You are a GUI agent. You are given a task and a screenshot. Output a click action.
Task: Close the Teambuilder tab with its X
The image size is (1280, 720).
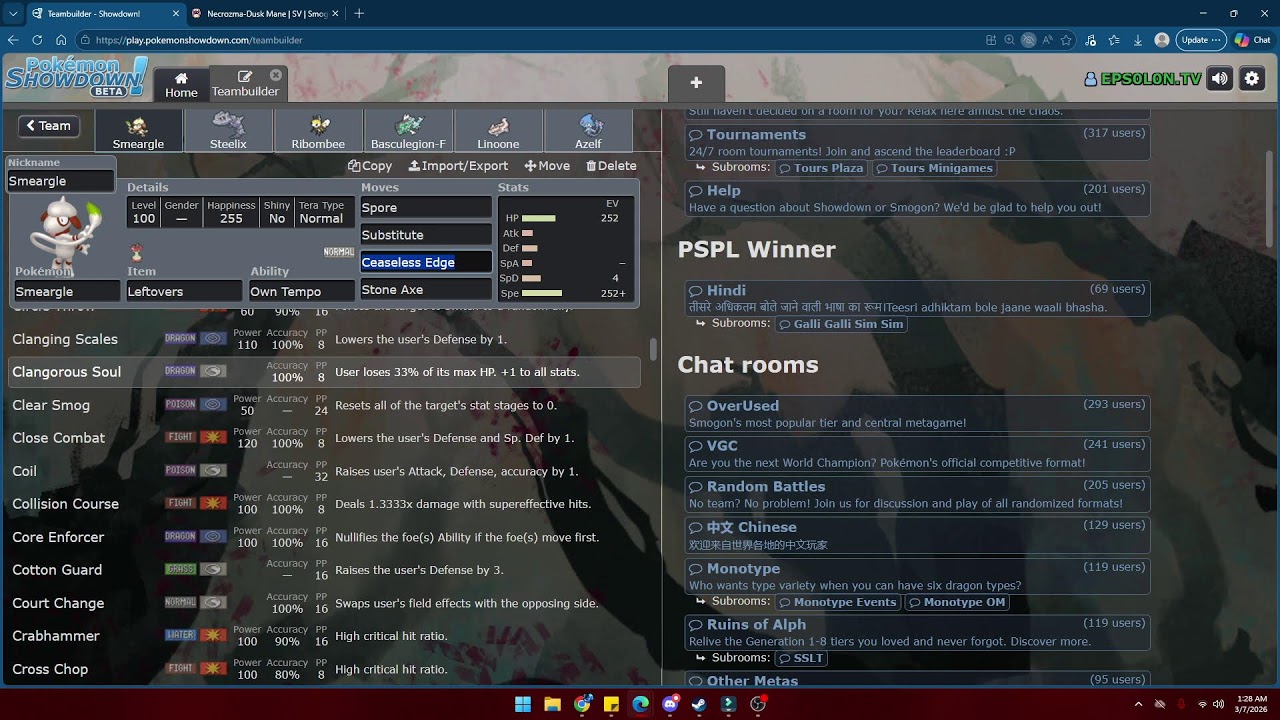(276, 75)
